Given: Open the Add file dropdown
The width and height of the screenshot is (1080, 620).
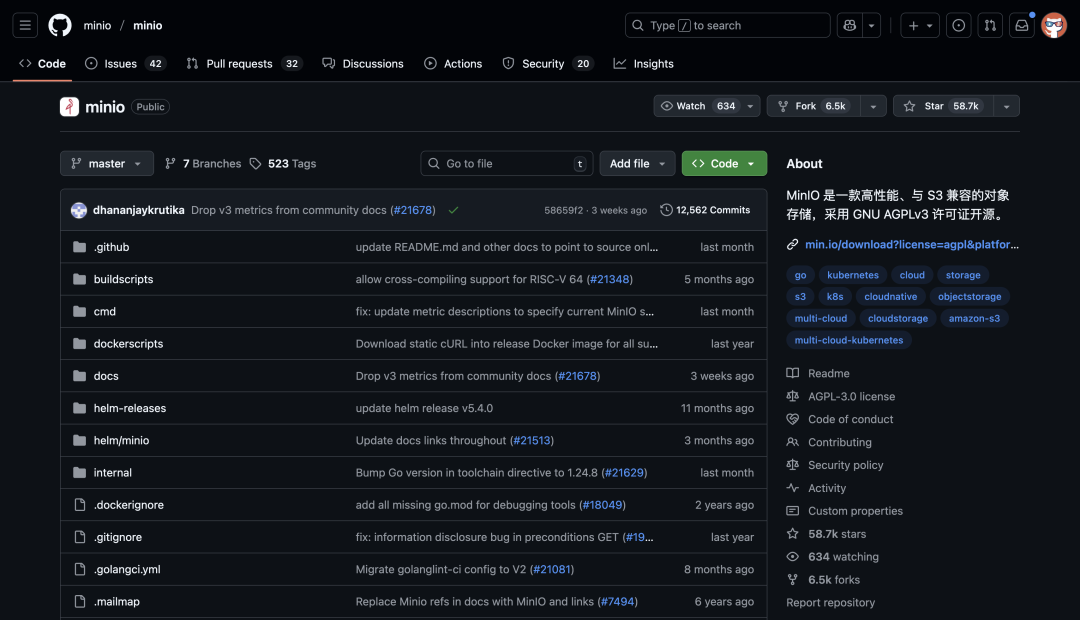Looking at the screenshot, I should 637,163.
